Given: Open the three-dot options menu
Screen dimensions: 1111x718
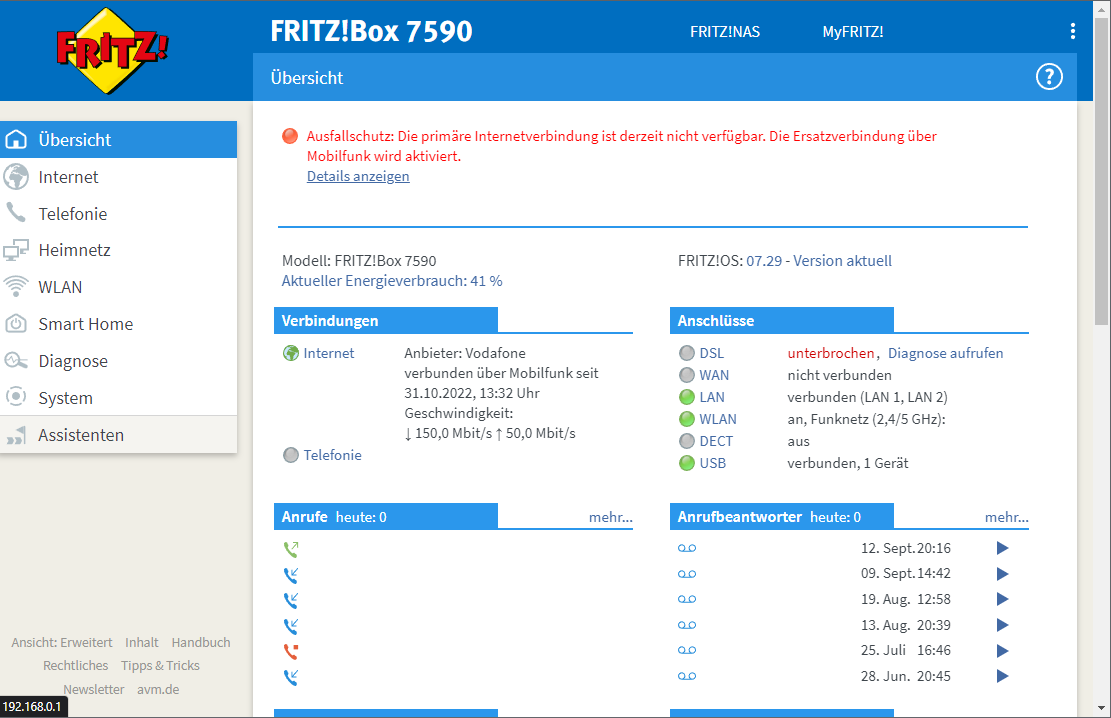Looking at the screenshot, I should [1073, 31].
